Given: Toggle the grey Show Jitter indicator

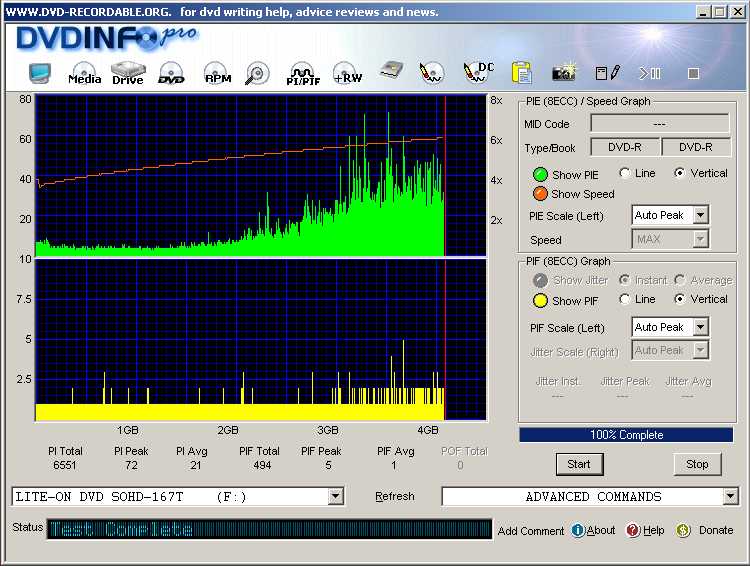Looking at the screenshot, I should [x=540, y=280].
